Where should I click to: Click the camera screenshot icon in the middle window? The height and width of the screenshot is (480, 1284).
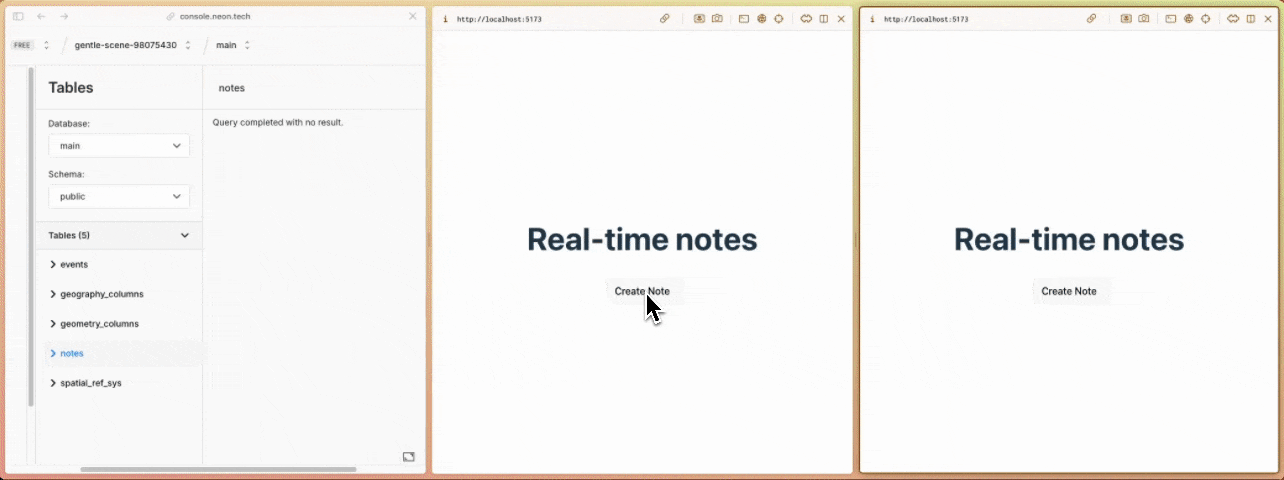tap(717, 19)
